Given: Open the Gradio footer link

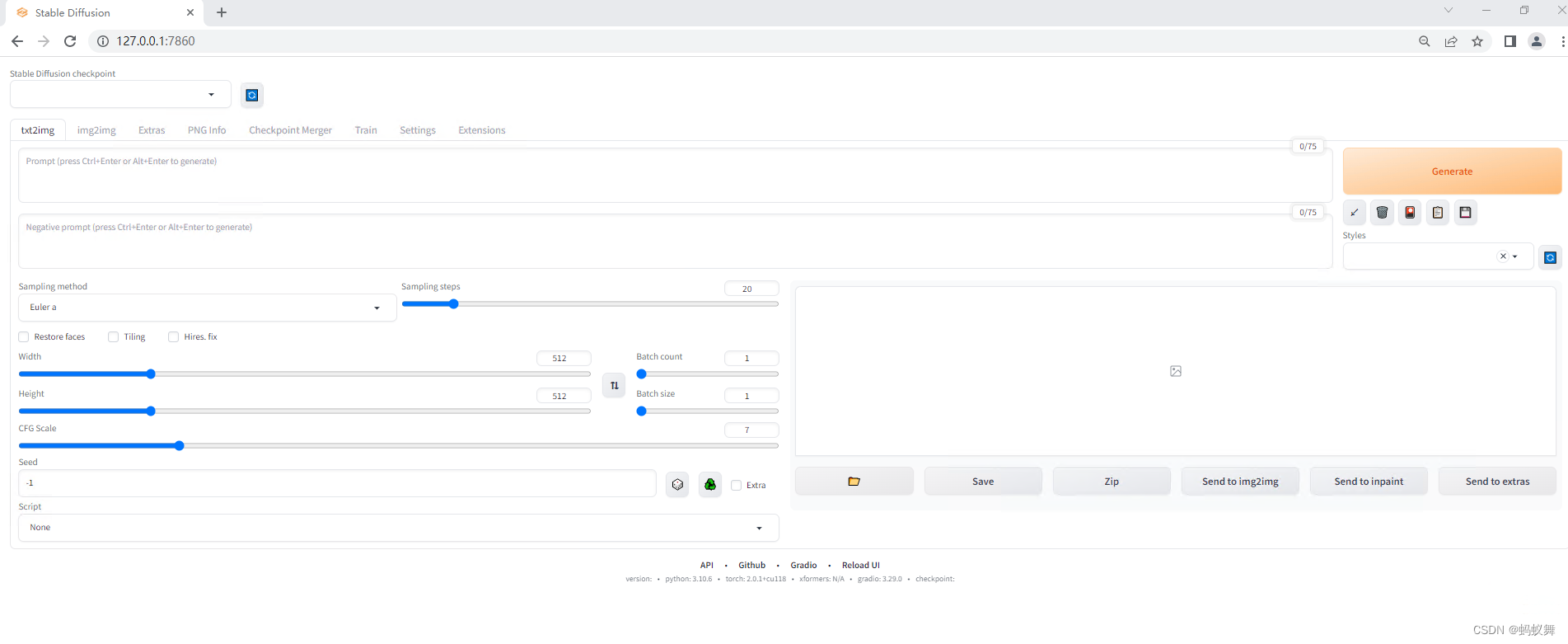Looking at the screenshot, I should [x=803, y=566].
